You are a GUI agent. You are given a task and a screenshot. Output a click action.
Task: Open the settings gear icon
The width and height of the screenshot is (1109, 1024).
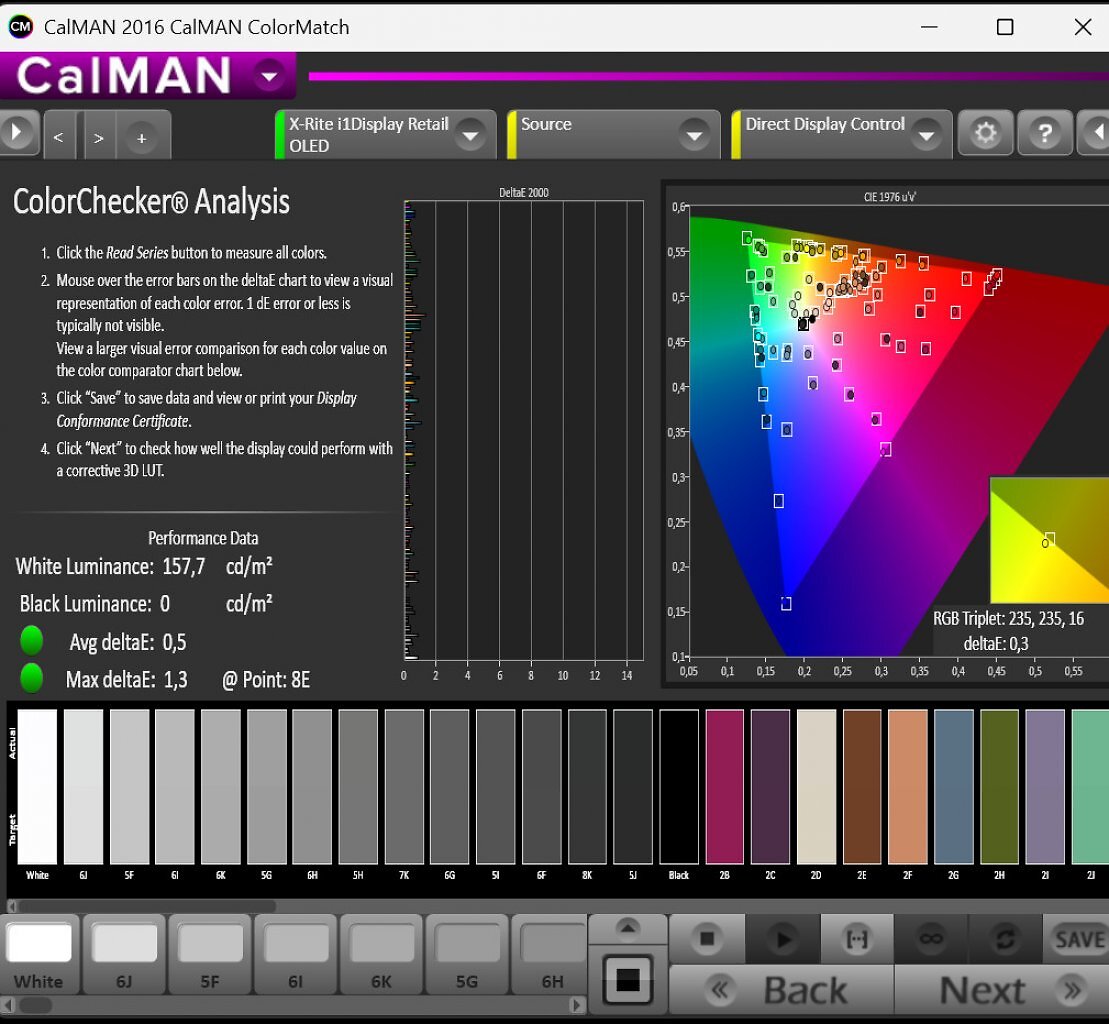click(x=985, y=133)
